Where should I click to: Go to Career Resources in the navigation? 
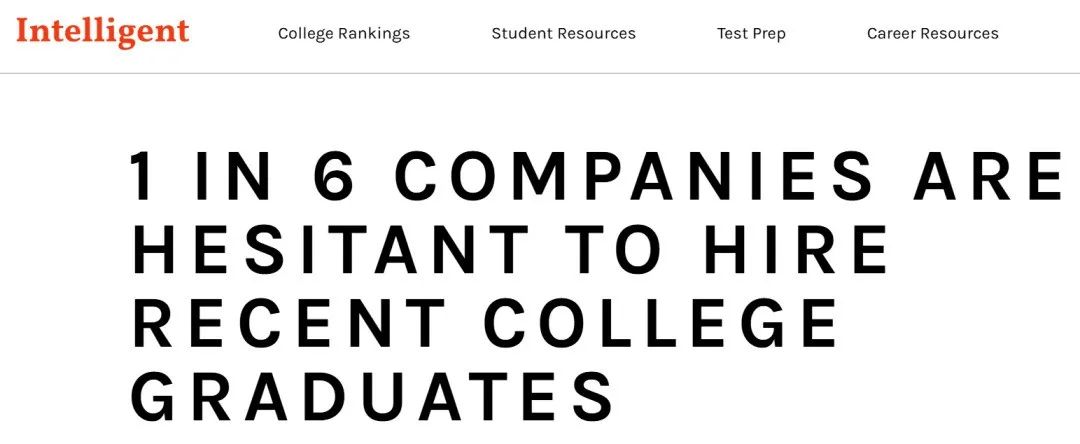click(x=933, y=33)
